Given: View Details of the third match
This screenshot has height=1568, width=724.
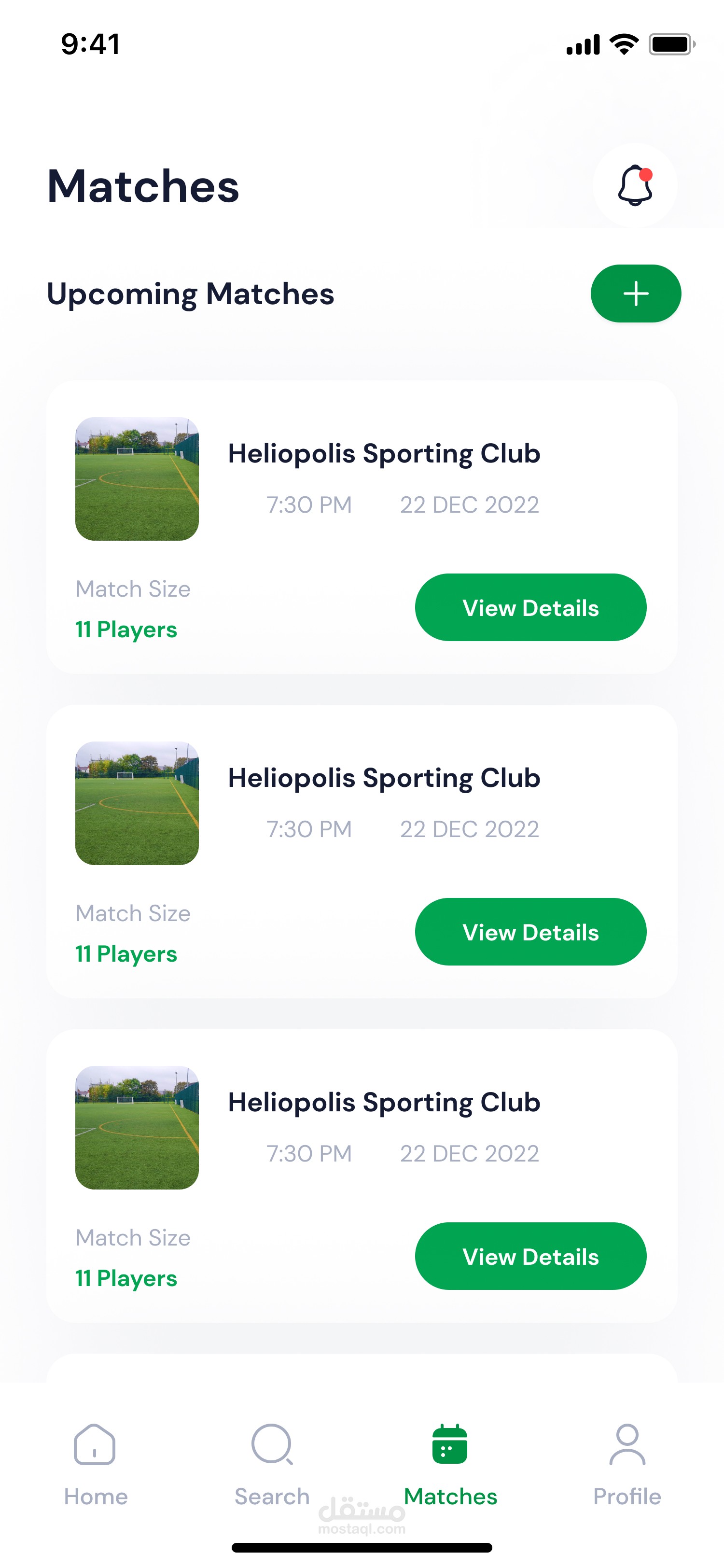Looking at the screenshot, I should [530, 1256].
